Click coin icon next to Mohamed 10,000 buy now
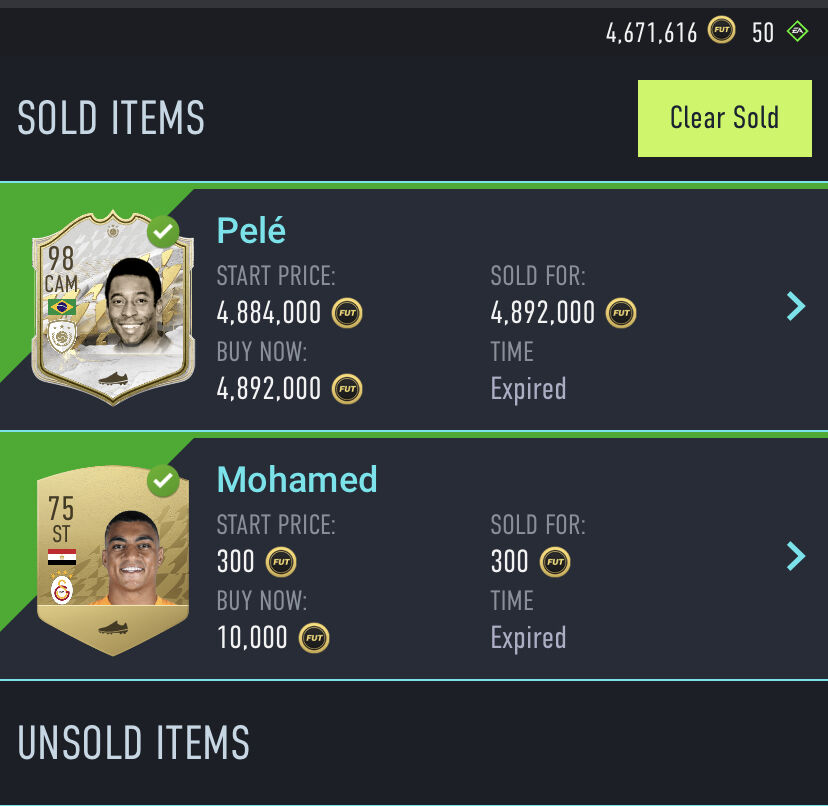This screenshot has height=806, width=828. tap(314, 637)
